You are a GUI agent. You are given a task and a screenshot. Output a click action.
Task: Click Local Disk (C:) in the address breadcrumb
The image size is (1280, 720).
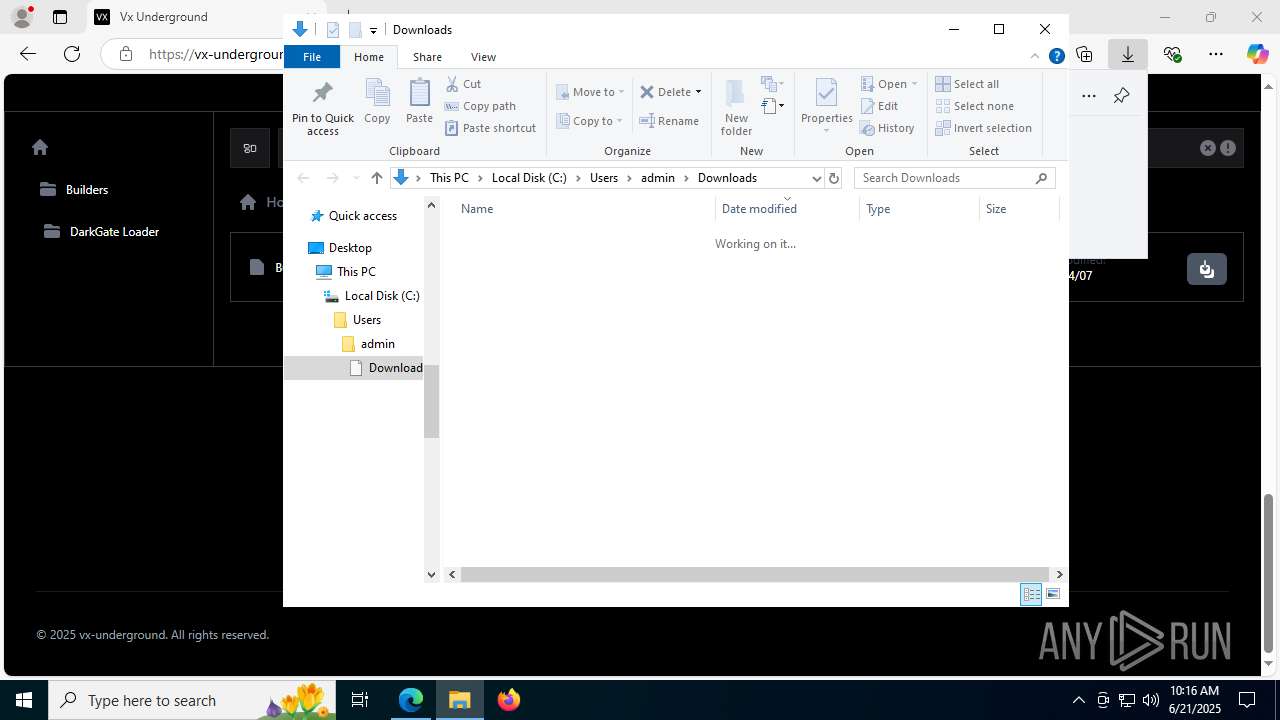[529, 178]
